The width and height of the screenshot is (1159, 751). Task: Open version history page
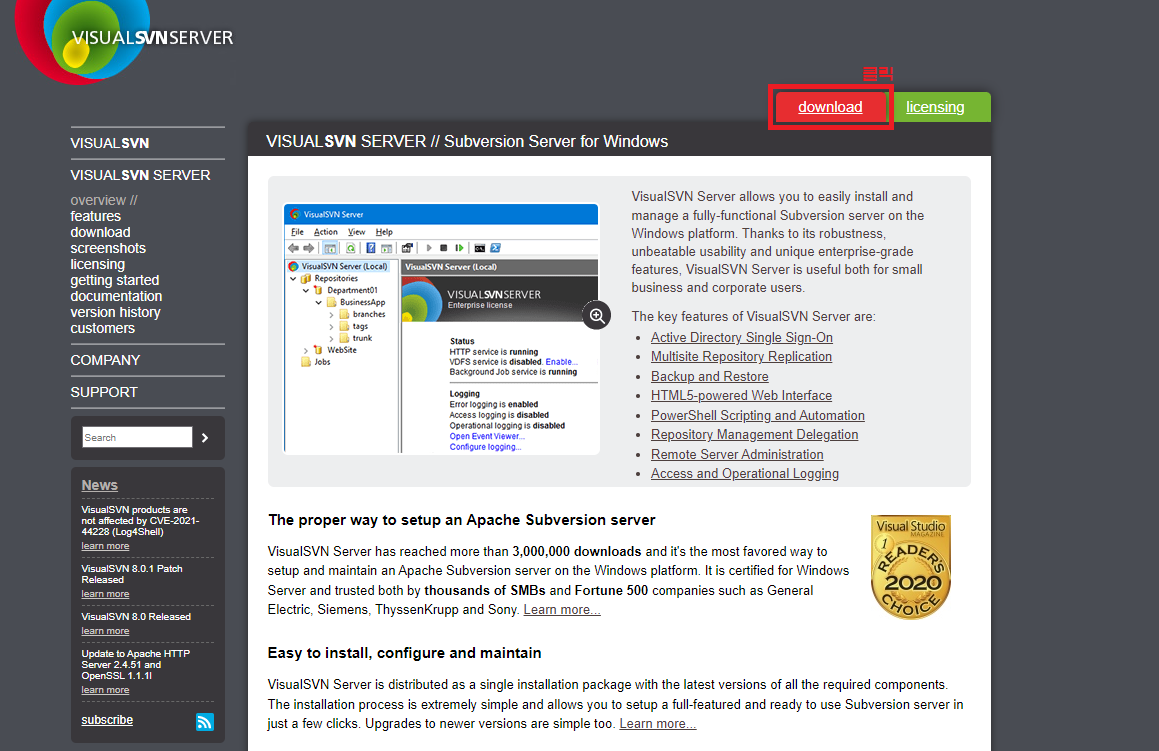click(115, 313)
